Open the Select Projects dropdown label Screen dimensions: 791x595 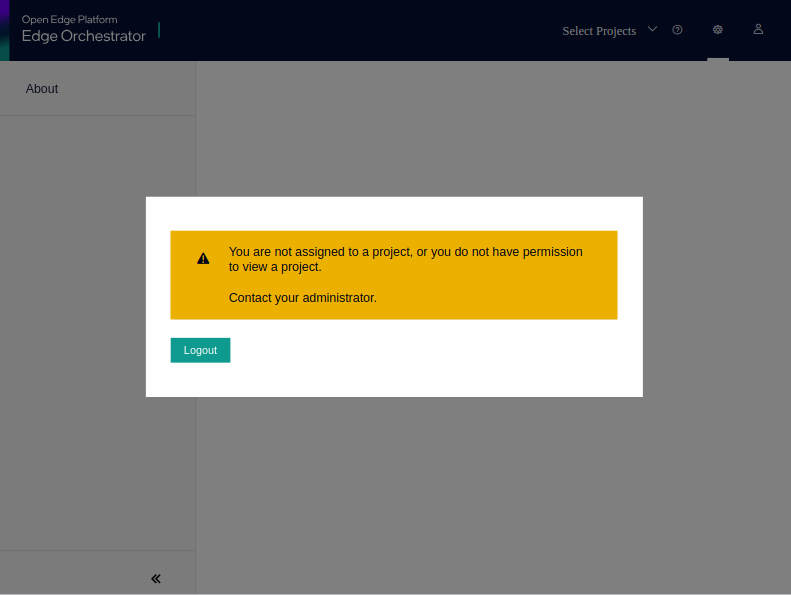[x=599, y=31]
